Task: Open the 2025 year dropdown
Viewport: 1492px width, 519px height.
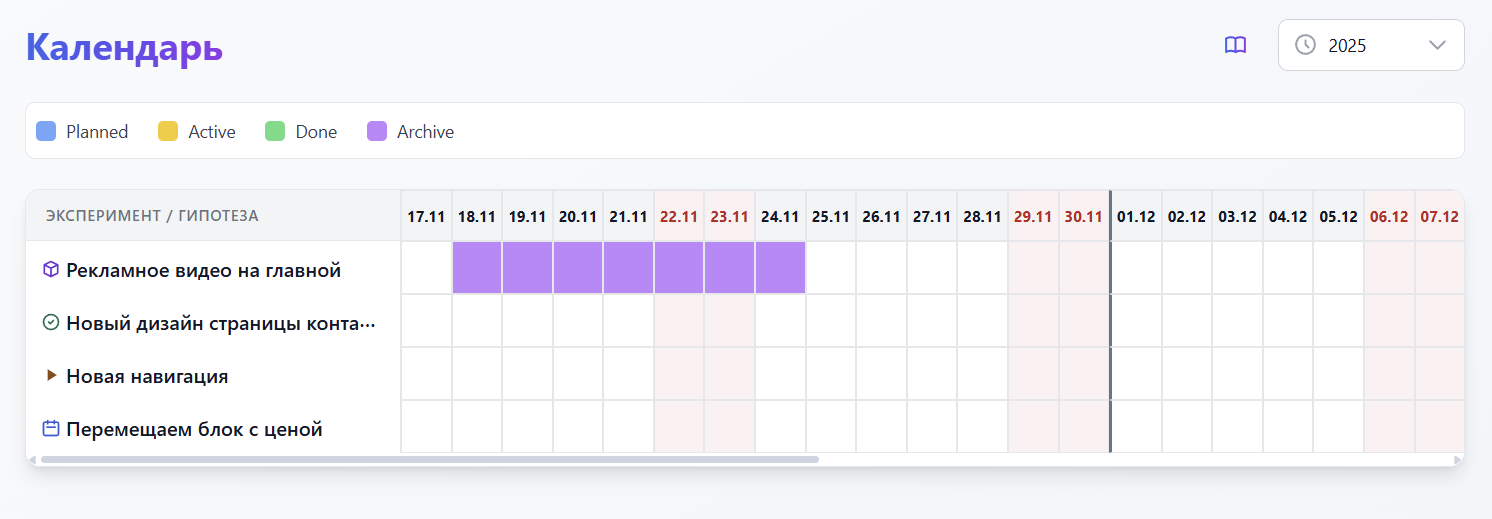Action: click(x=1370, y=45)
